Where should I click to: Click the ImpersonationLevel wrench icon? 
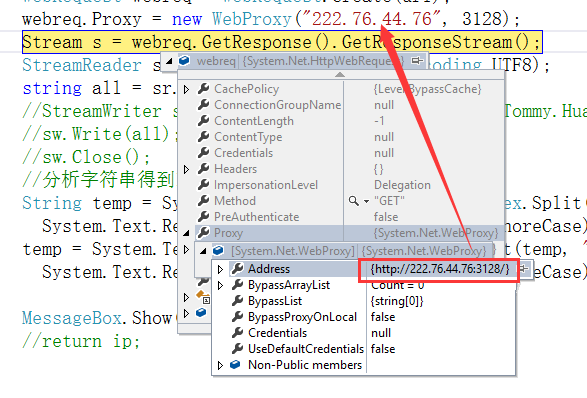(204, 185)
